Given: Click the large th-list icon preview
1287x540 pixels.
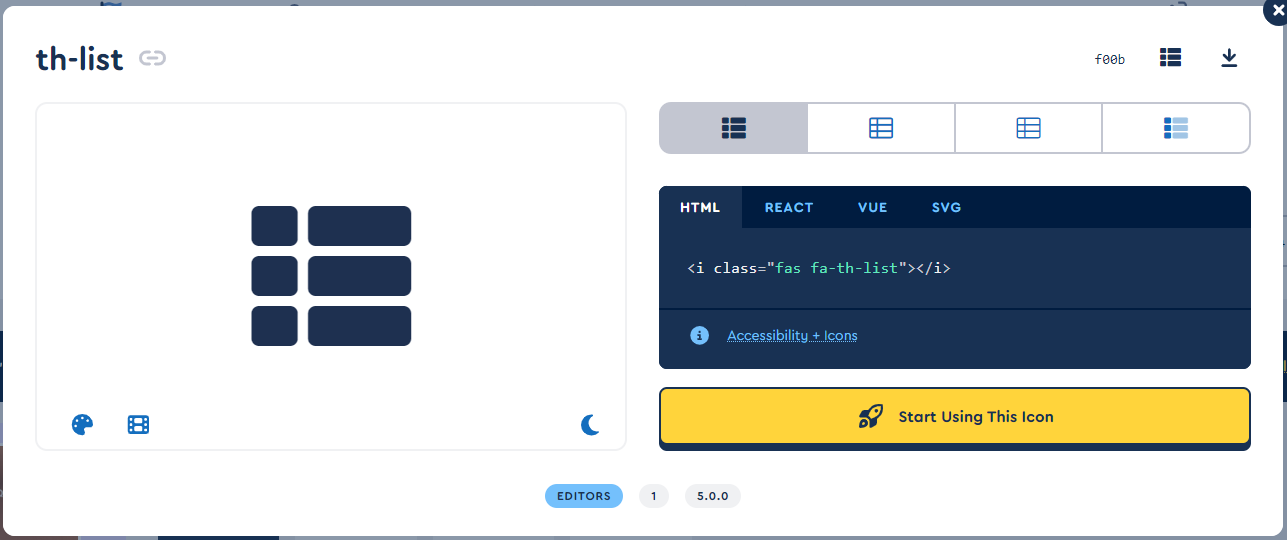Looking at the screenshot, I should 331,276.
